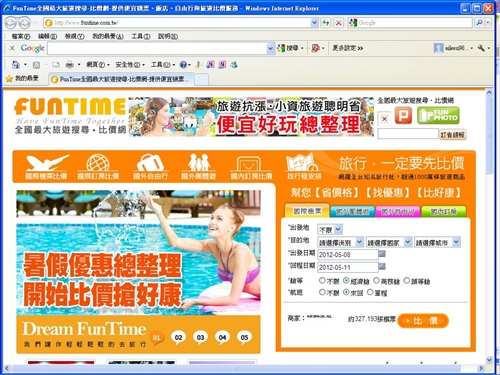Click the Read Mail envelope icon
The width and height of the screenshot is (500, 375).
tap(56, 65)
